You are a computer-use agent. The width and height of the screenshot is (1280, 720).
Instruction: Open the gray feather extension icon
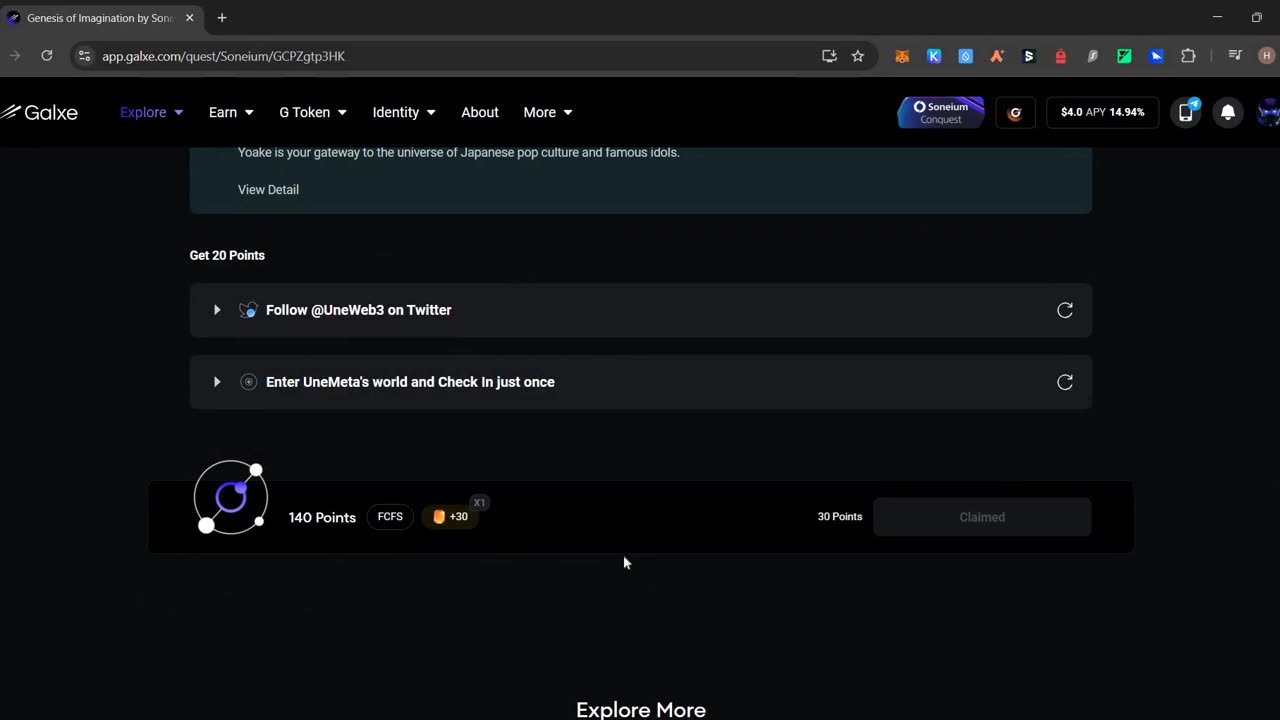[1093, 56]
